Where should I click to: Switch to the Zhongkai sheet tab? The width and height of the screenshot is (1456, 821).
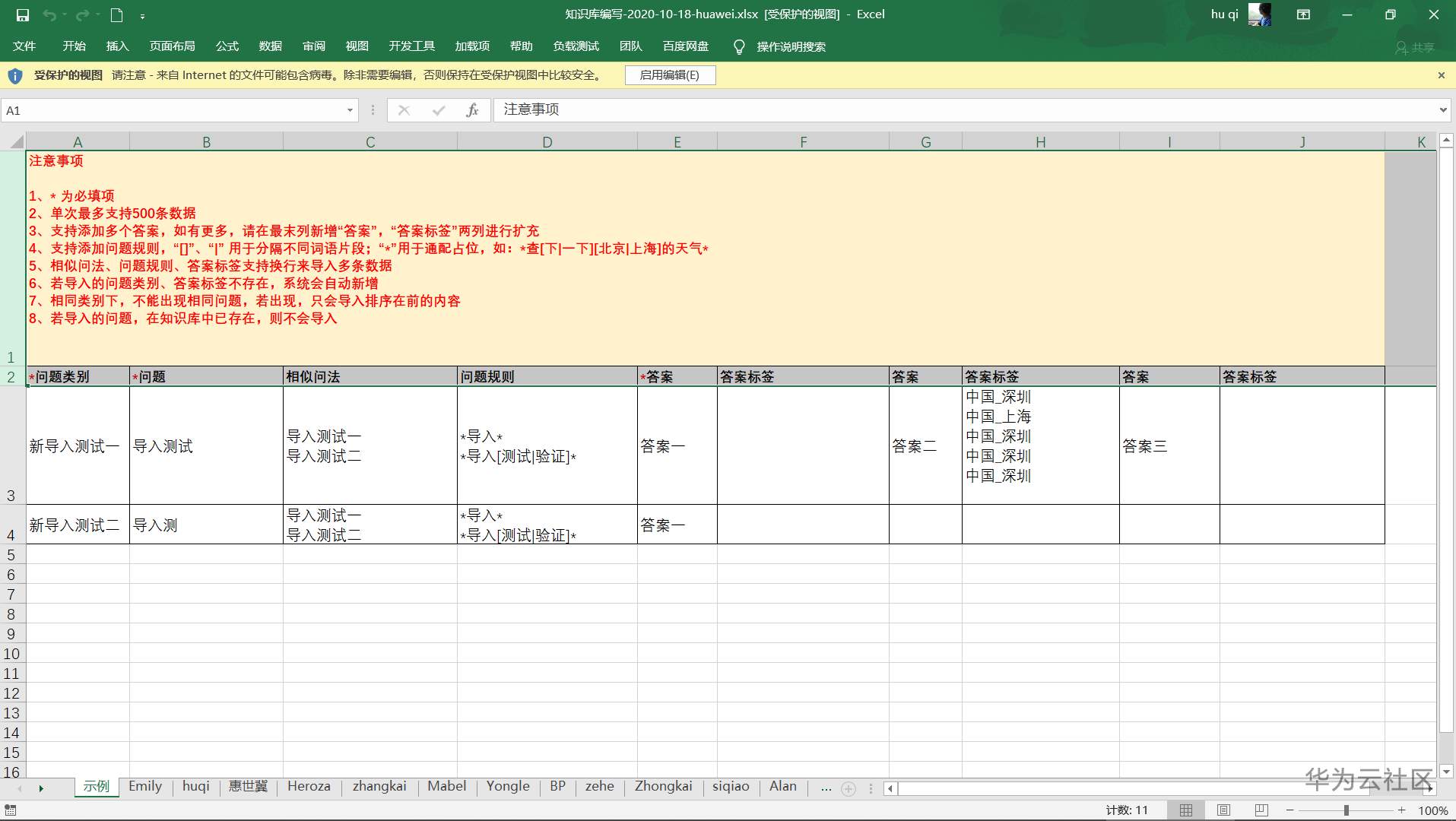[x=664, y=786]
